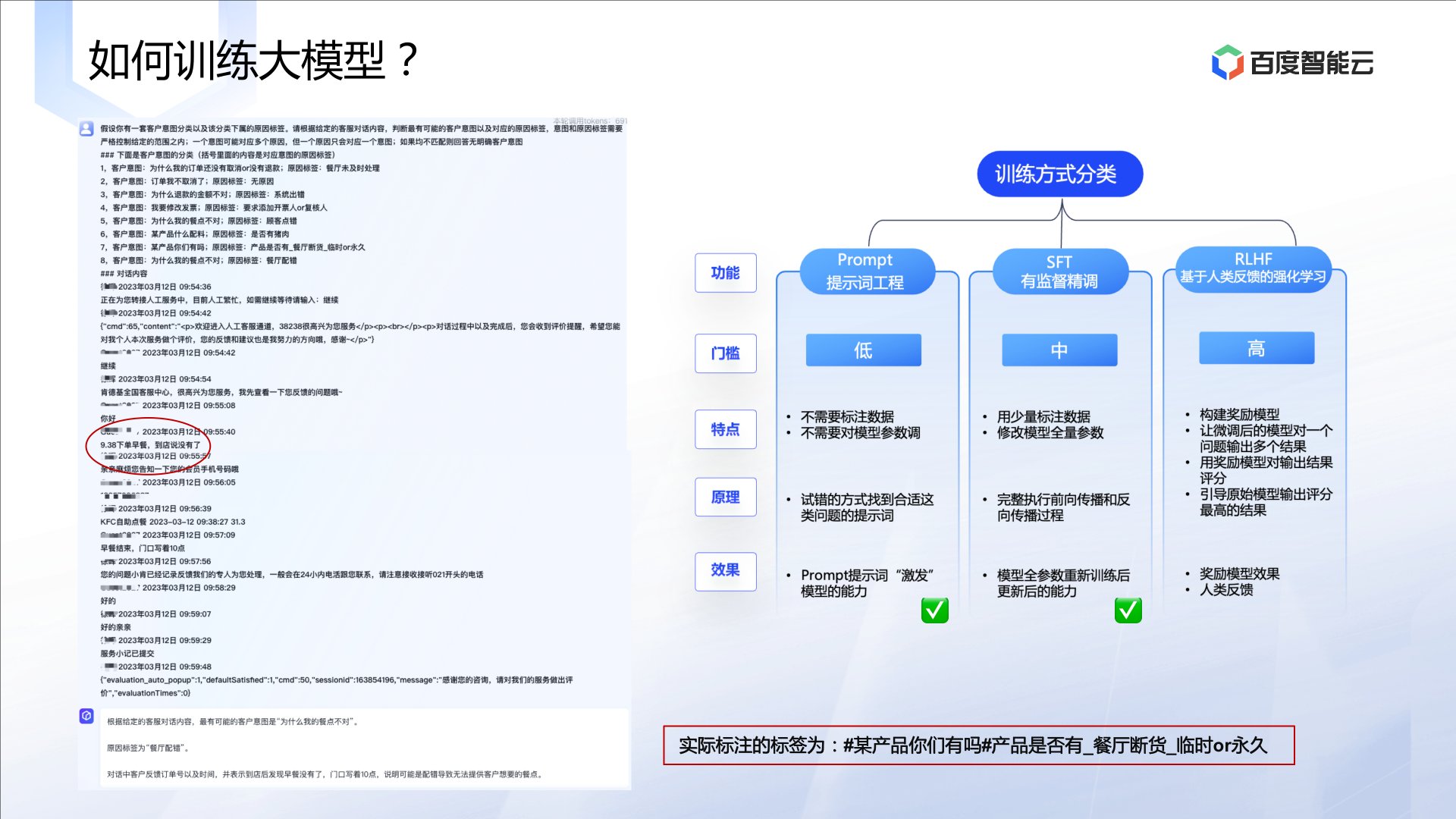
Task: Click the 原理 row label
Action: (x=726, y=497)
